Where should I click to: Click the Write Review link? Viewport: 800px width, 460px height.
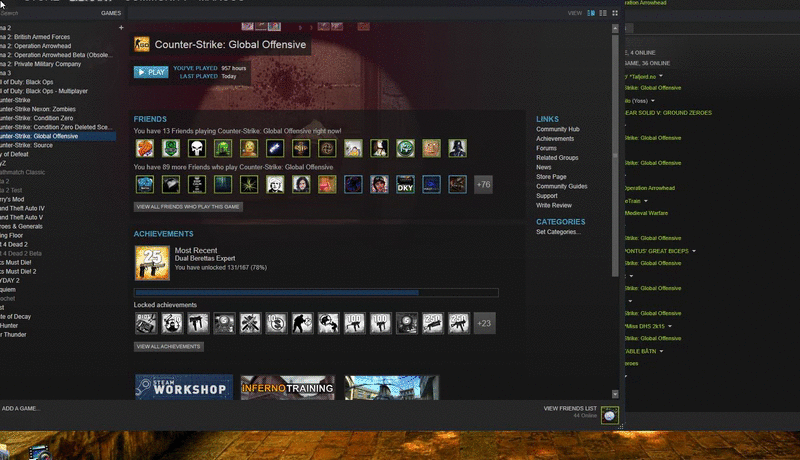point(554,206)
